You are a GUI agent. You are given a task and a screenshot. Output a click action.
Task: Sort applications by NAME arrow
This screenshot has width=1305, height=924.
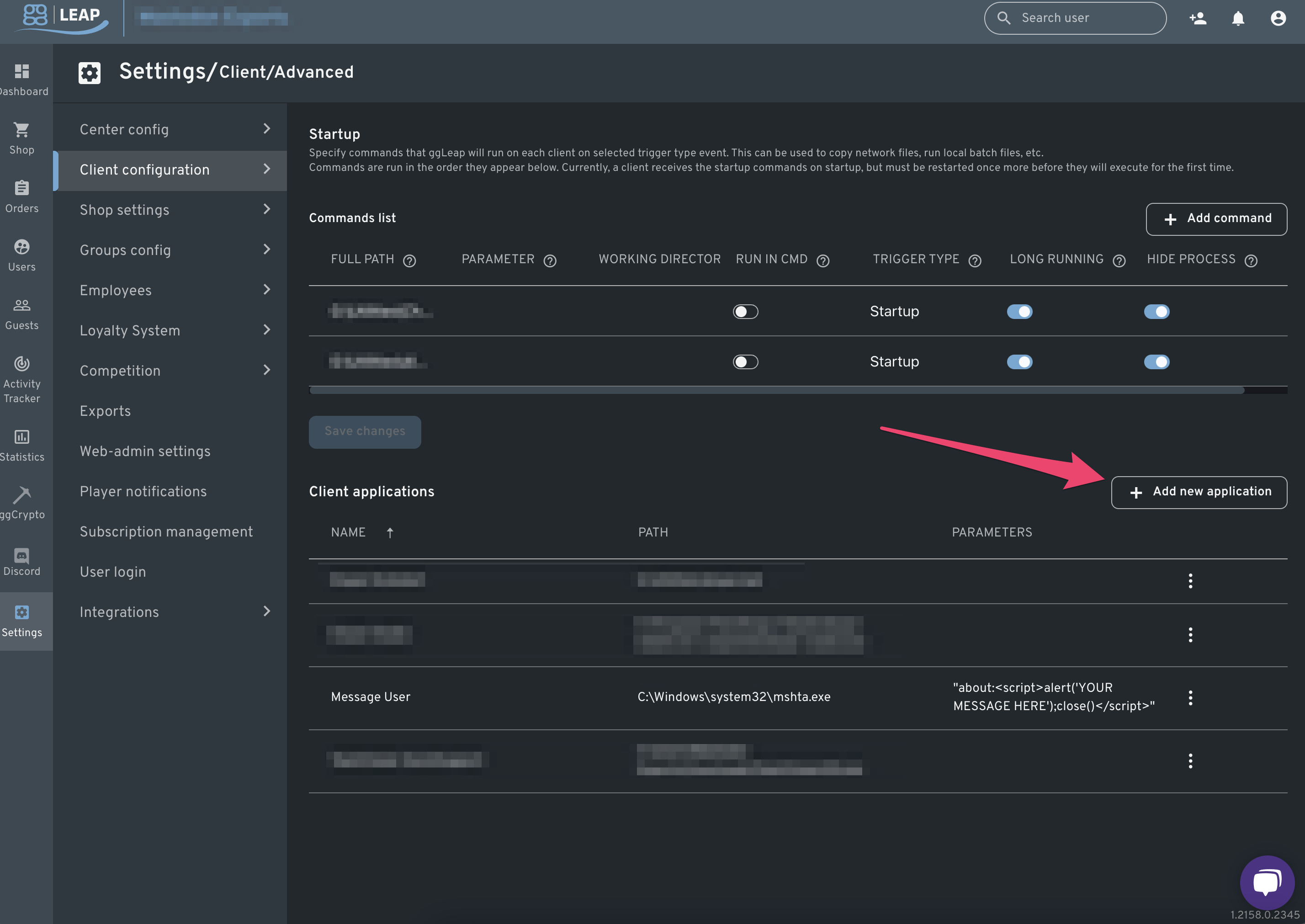click(x=390, y=532)
